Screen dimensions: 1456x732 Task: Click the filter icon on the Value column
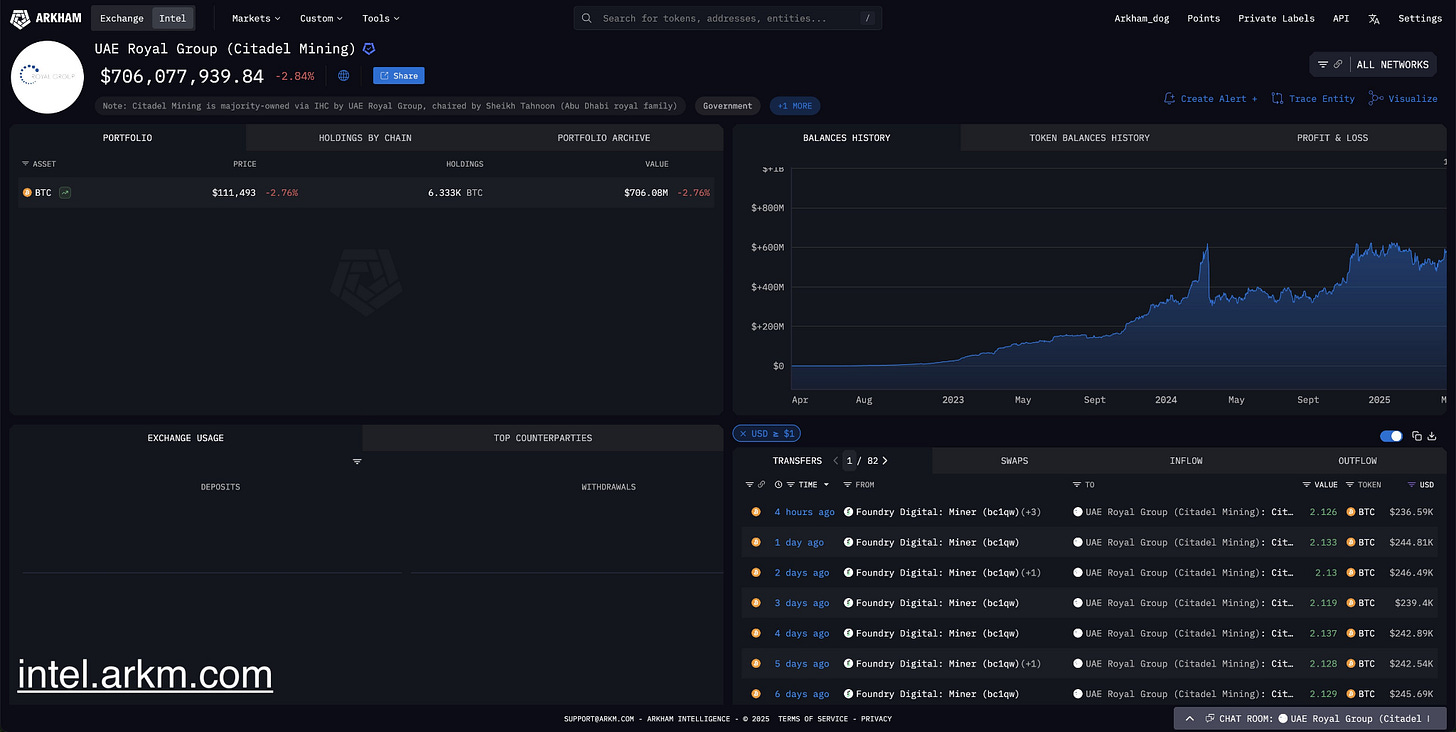(1307, 484)
